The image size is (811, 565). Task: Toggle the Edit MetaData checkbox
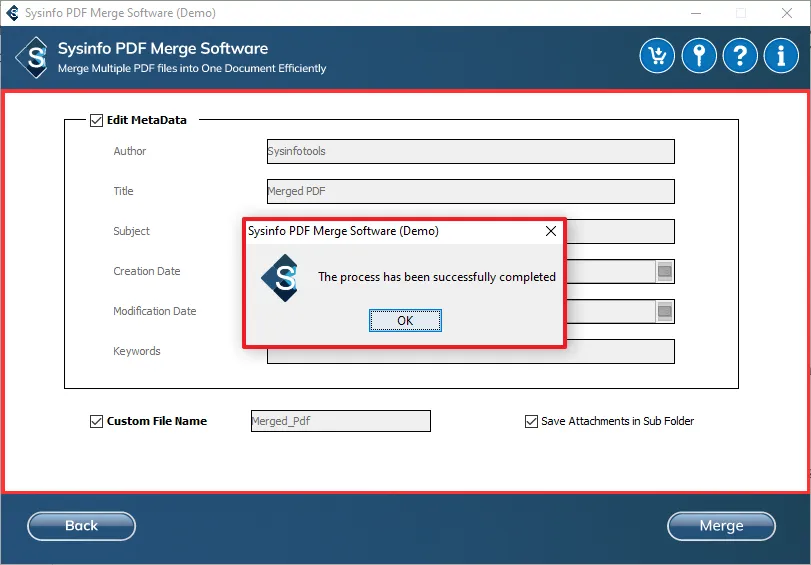point(96,120)
